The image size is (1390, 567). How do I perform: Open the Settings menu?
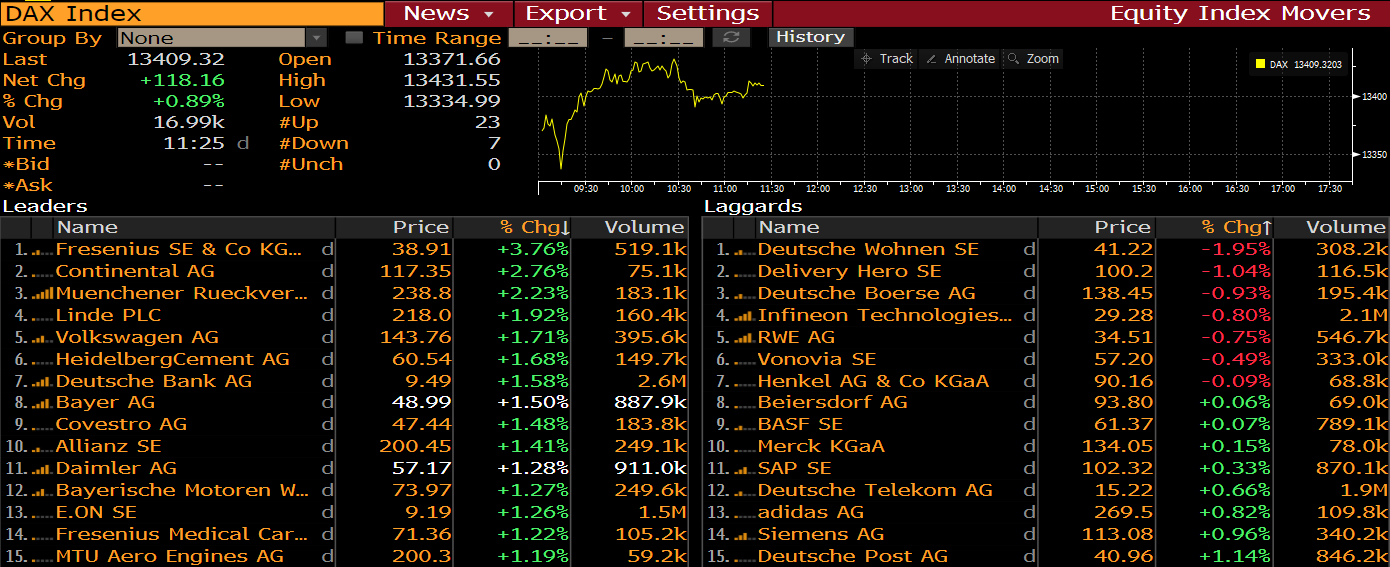tap(708, 13)
